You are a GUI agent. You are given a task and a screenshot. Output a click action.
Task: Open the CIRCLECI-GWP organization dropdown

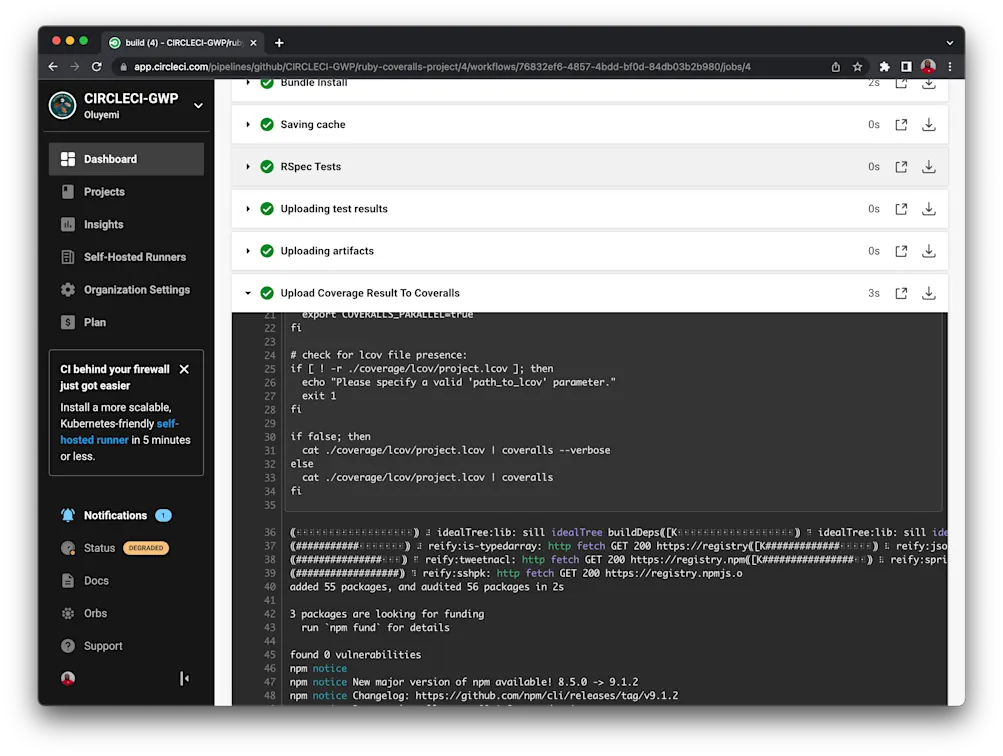[x=198, y=106]
